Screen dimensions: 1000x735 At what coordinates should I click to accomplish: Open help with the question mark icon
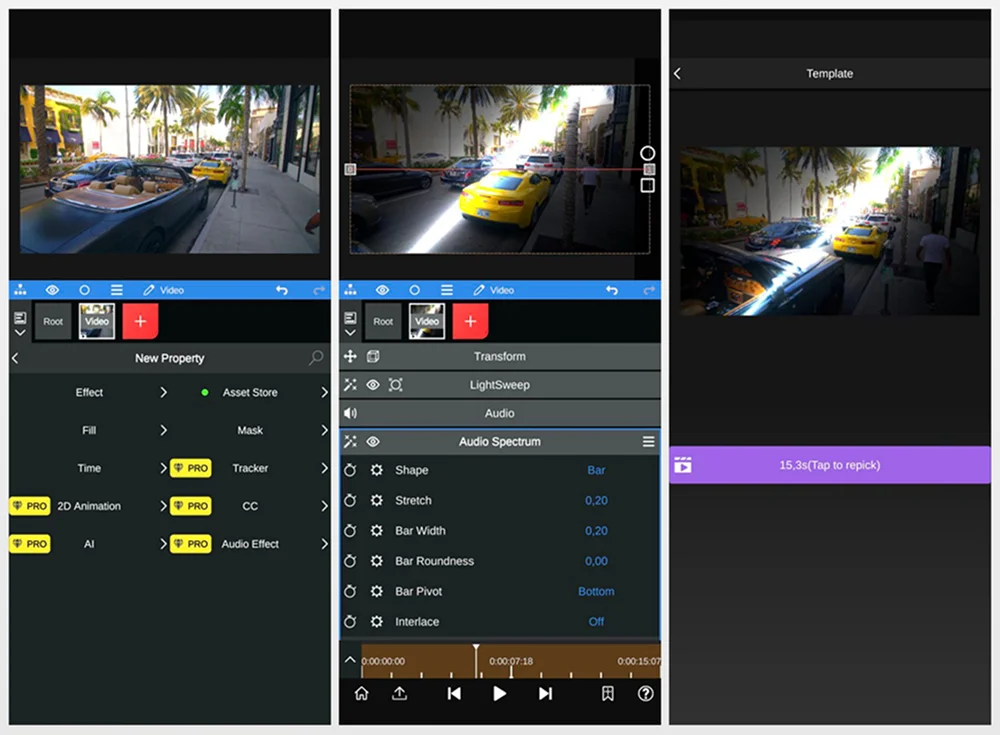[x=645, y=693]
